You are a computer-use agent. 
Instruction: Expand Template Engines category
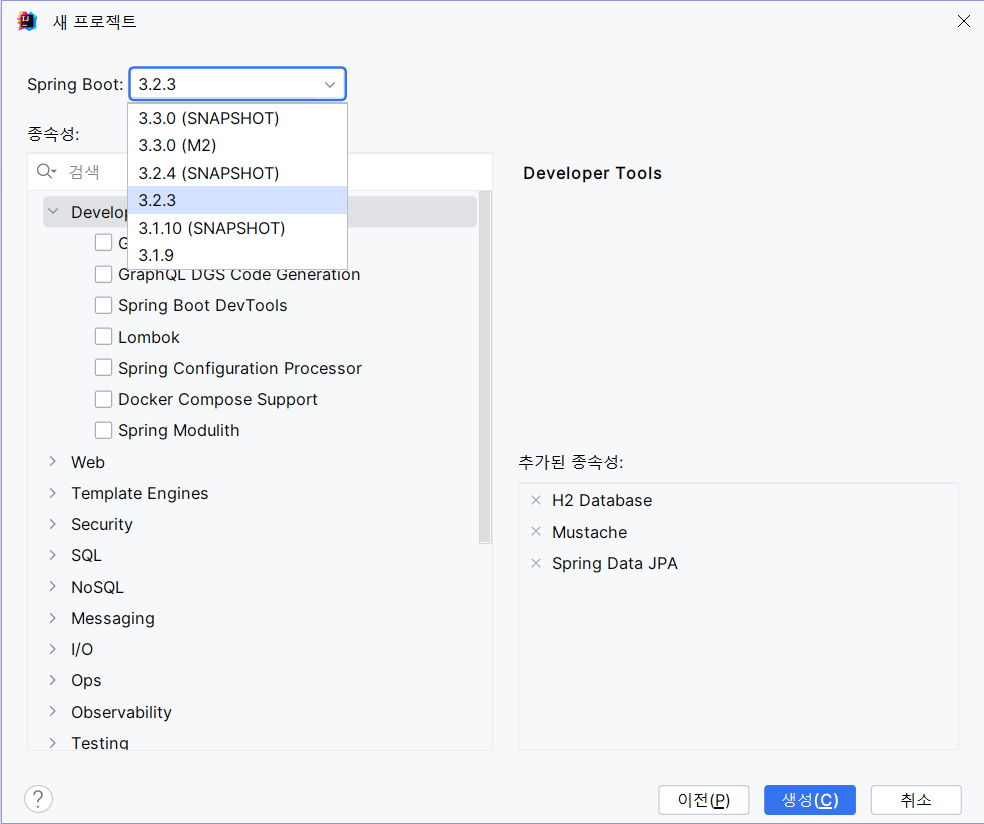[x=53, y=493]
